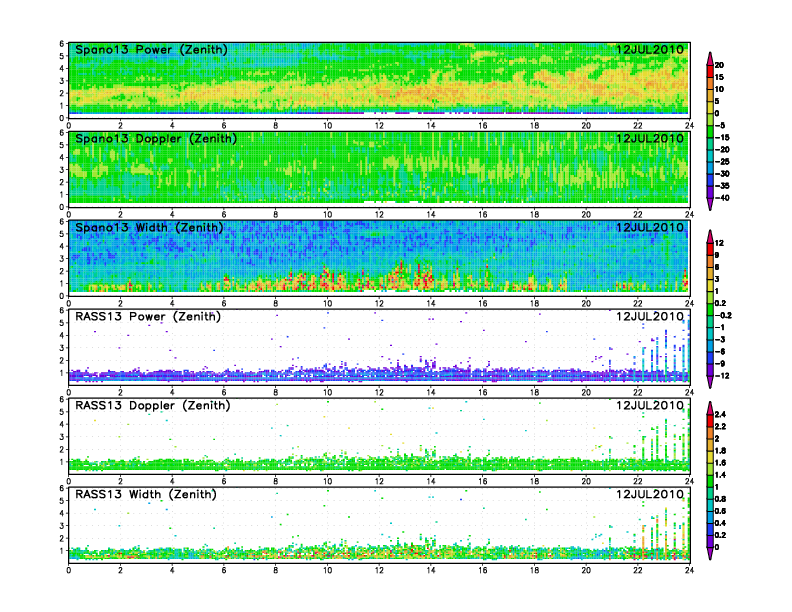
Task: Click hour 22 tick under RASS13 Power plot
Action: coord(637,392)
